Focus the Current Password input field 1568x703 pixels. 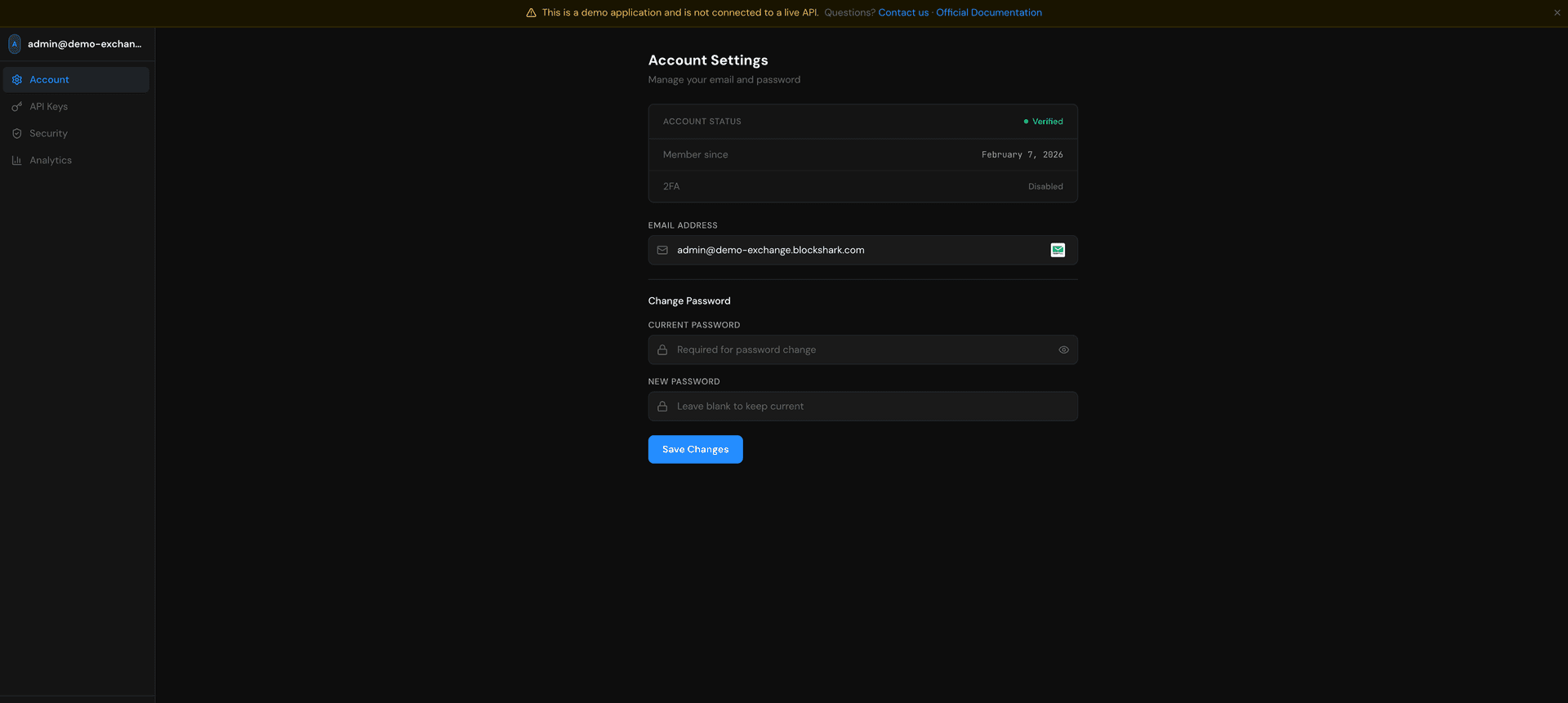click(857, 350)
